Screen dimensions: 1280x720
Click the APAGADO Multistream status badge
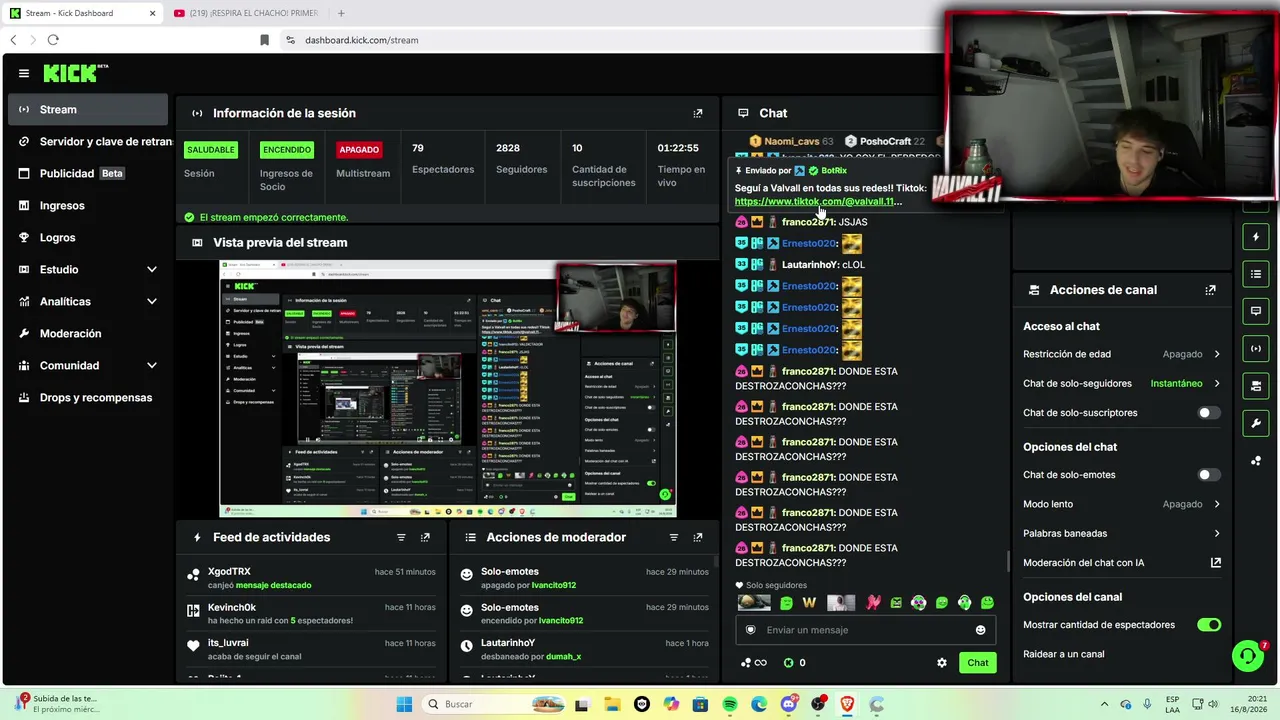point(359,150)
